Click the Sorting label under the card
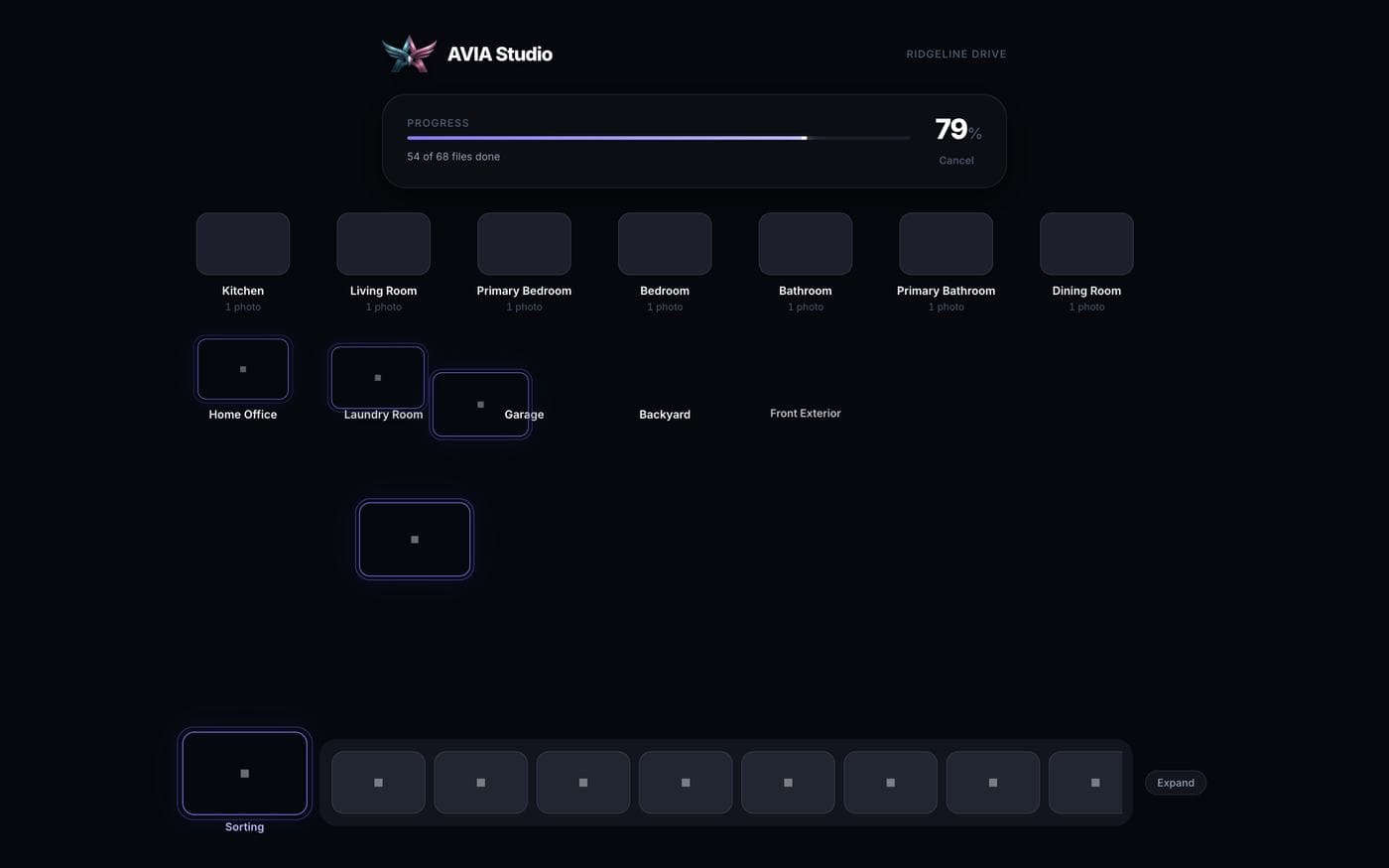Image resolution: width=1389 pixels, height=868 pixels. click(x=245, y=827)
